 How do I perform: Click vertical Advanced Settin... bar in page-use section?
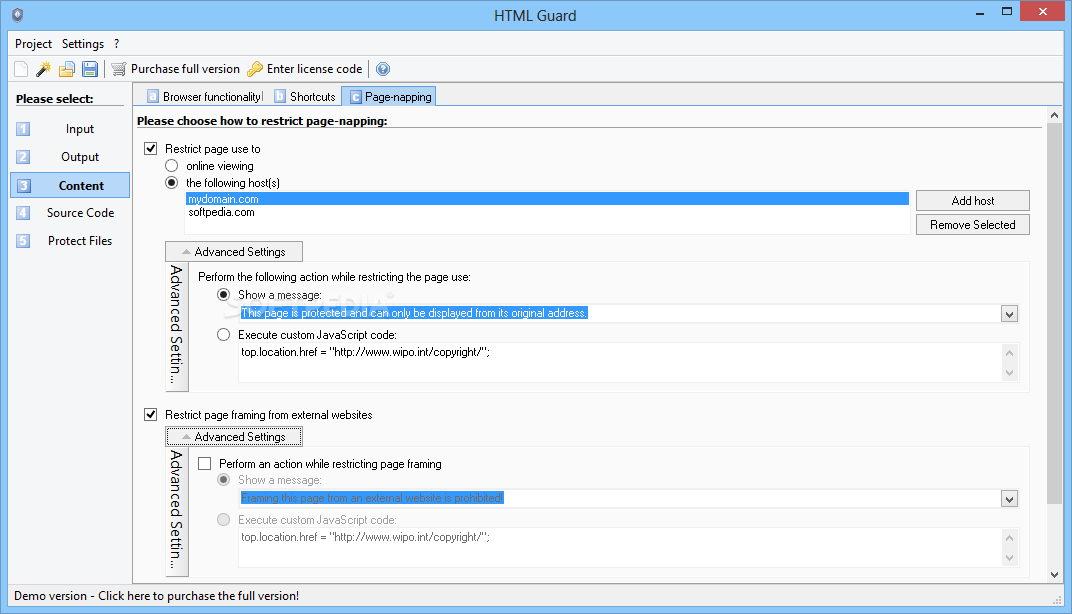[x=176, y=326]
